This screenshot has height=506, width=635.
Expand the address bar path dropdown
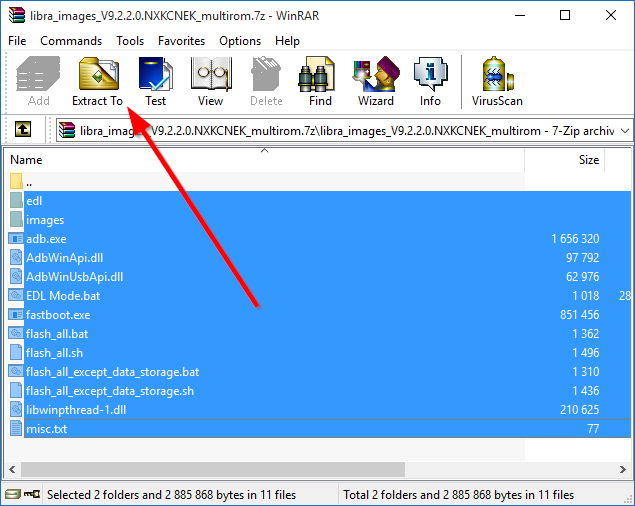pyautogui.click(x=625, y=131)
